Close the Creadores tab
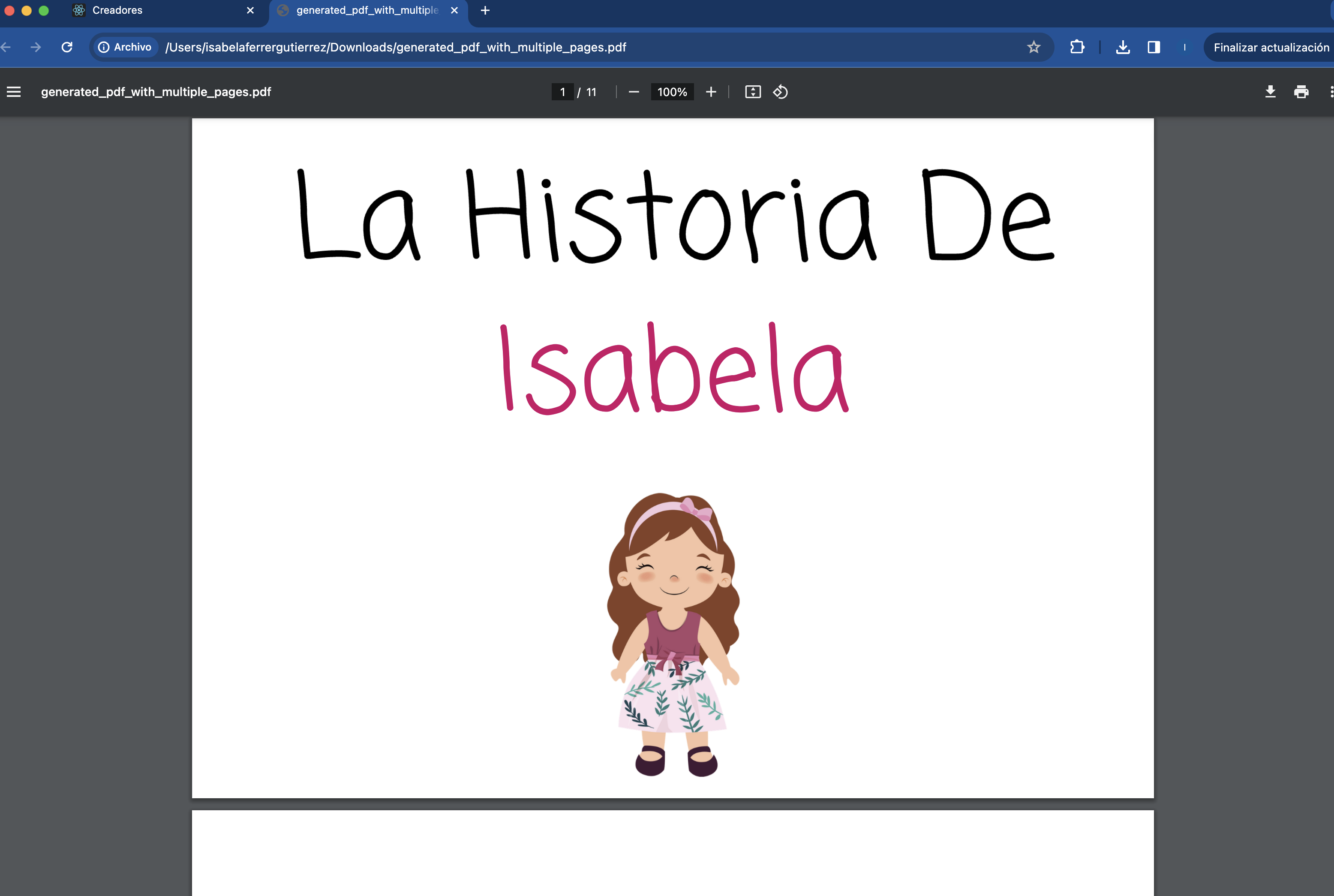1334x896 pixels. click(250, 10)
